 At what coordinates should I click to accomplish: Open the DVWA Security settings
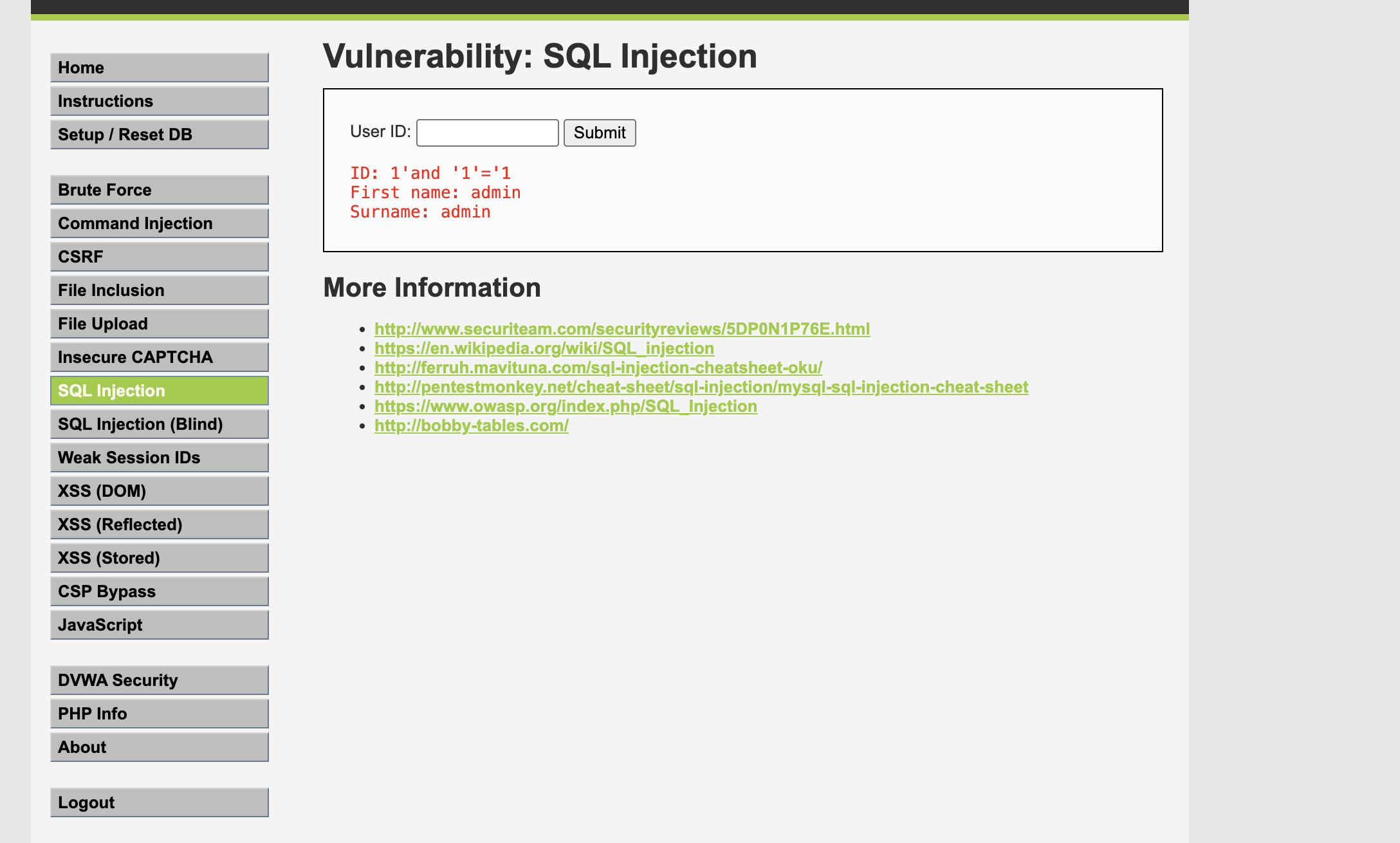coord(159,680)
